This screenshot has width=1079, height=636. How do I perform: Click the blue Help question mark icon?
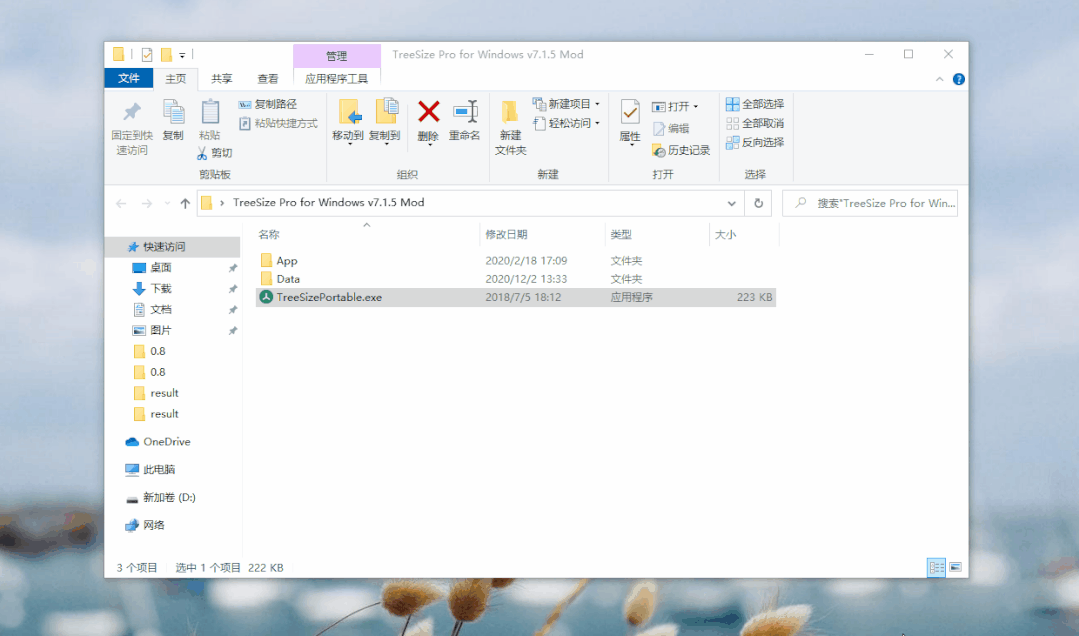(x=959, y=80)
